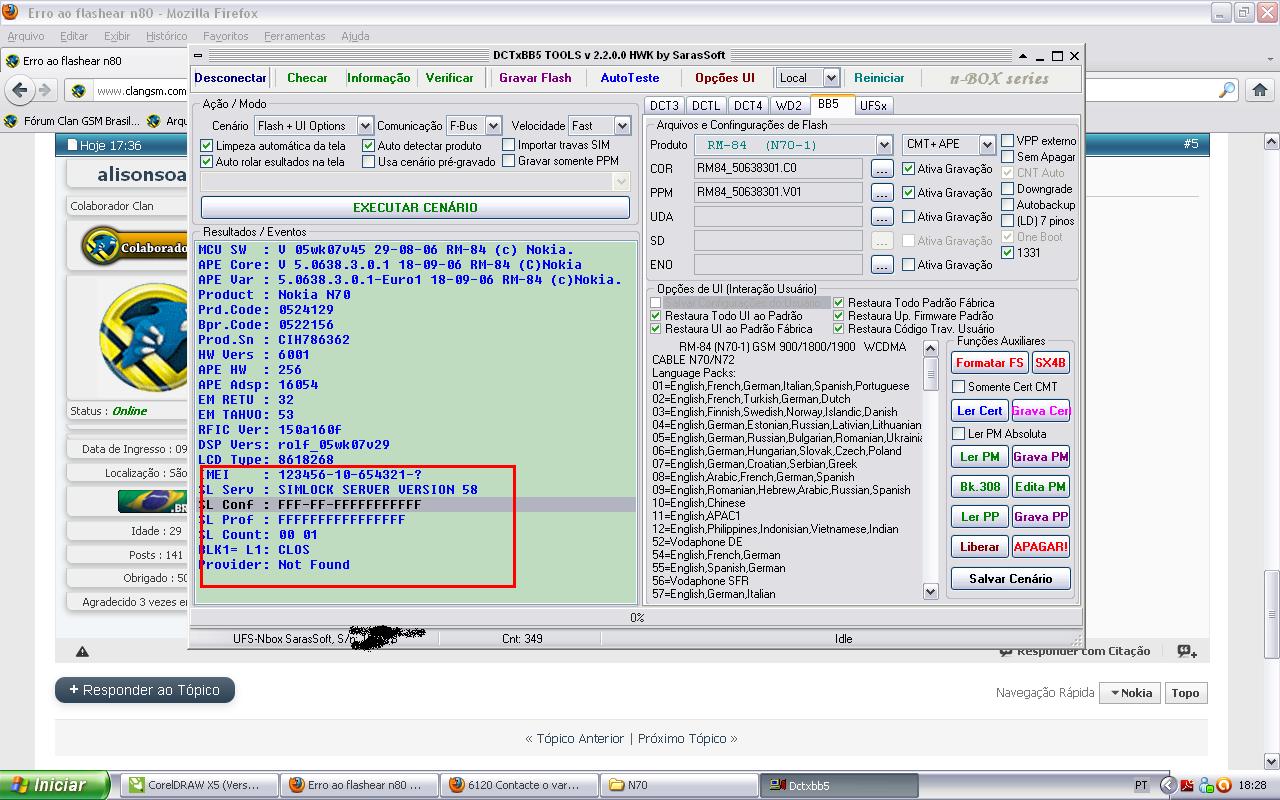The height and width of the screenshot is (800, 1280).
Task: Click Gravar Flash in toolbar
Action: (x=535, y=78)
